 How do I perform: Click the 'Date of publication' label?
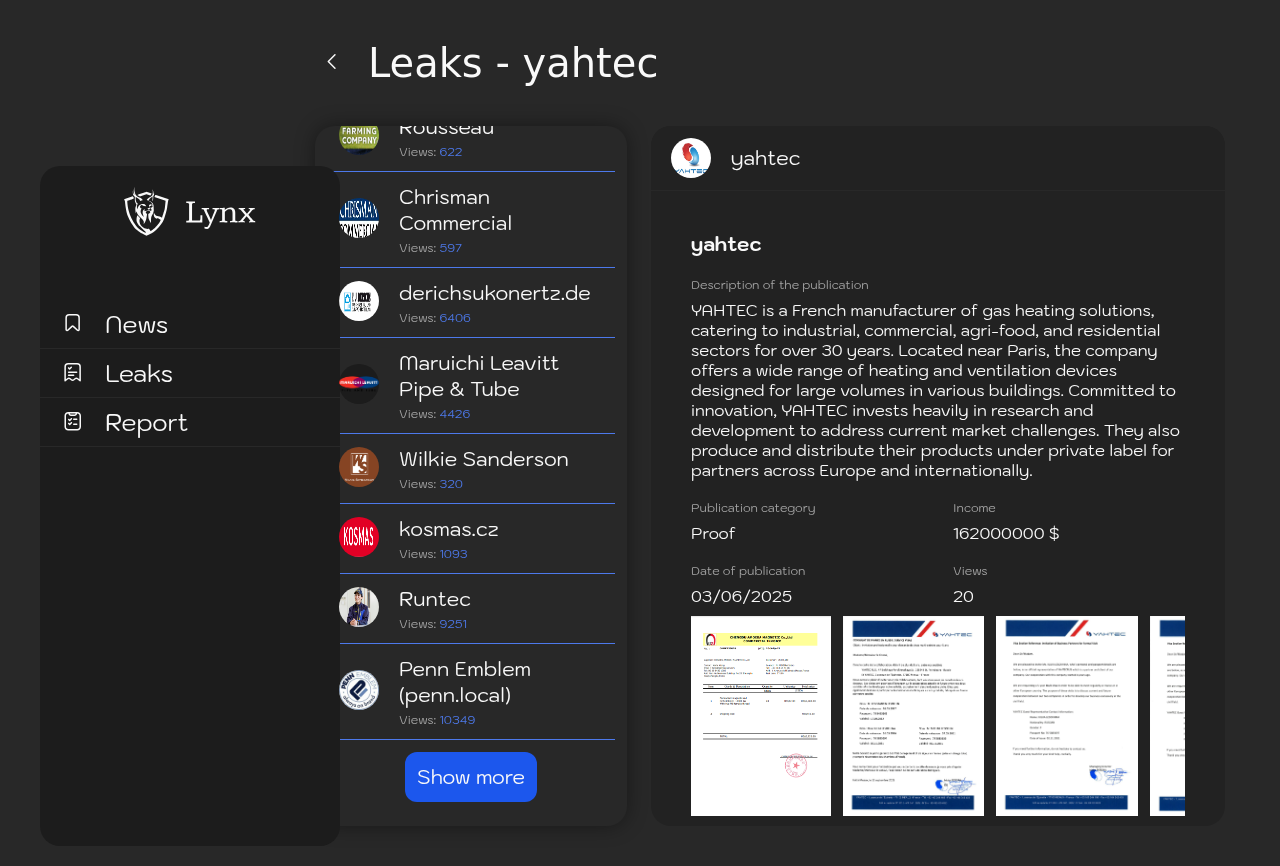[748, 571]
